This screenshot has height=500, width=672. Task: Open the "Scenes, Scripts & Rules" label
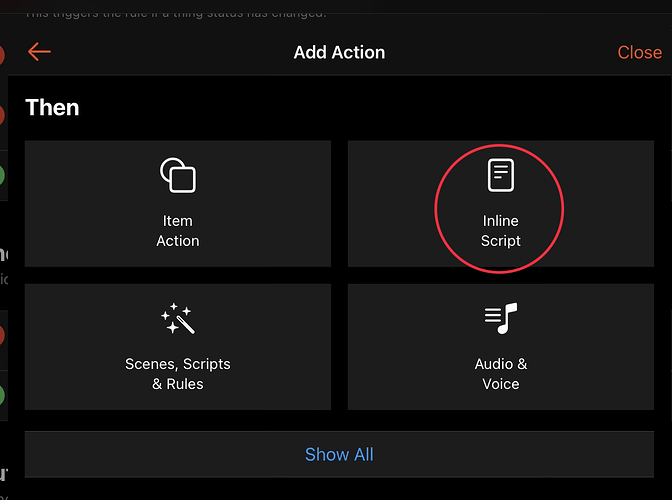tap(178, 374)
